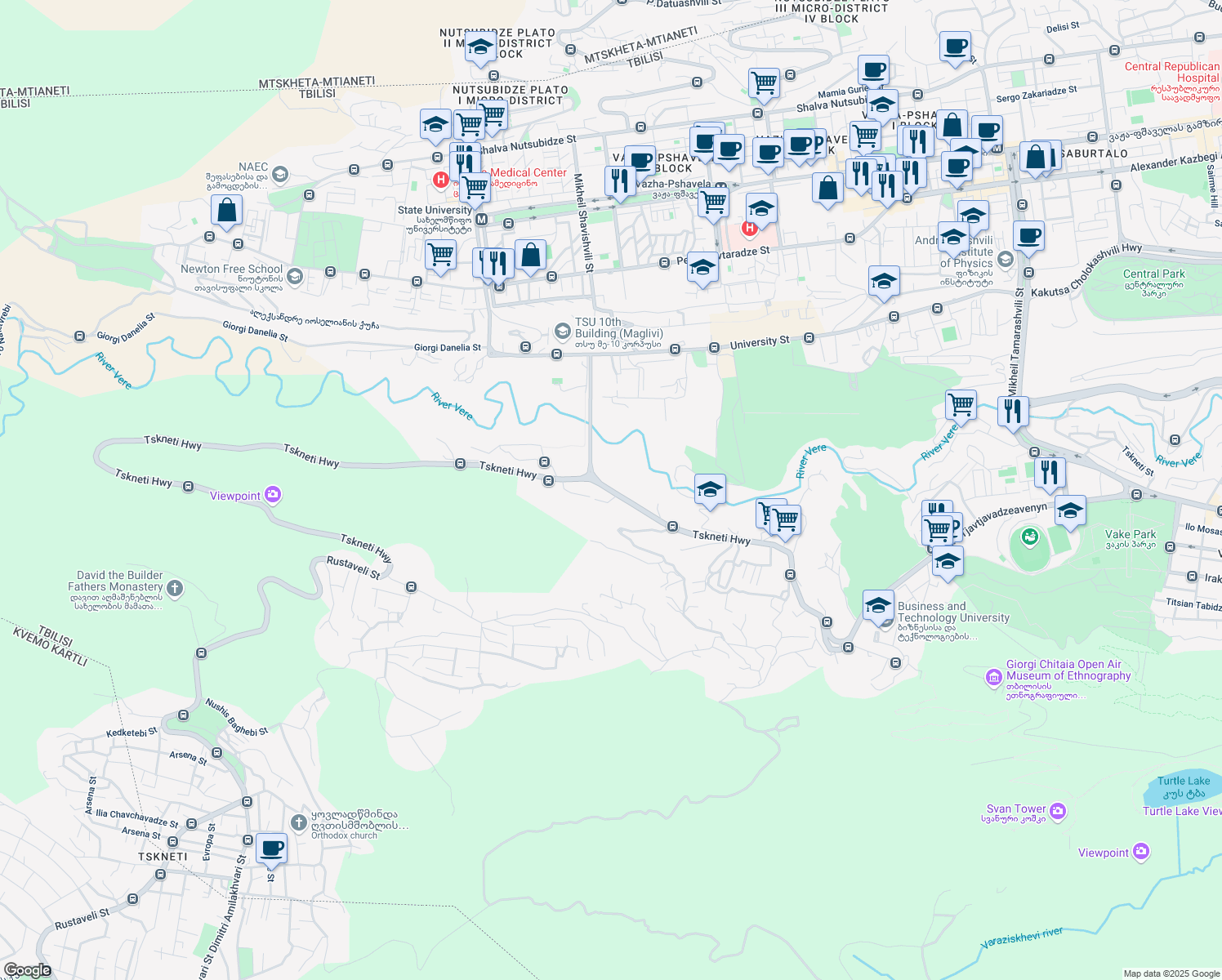Click the Viewpoint camera icon on Tskneti Hwy
1222x980 pixels.
click(273, 494)
